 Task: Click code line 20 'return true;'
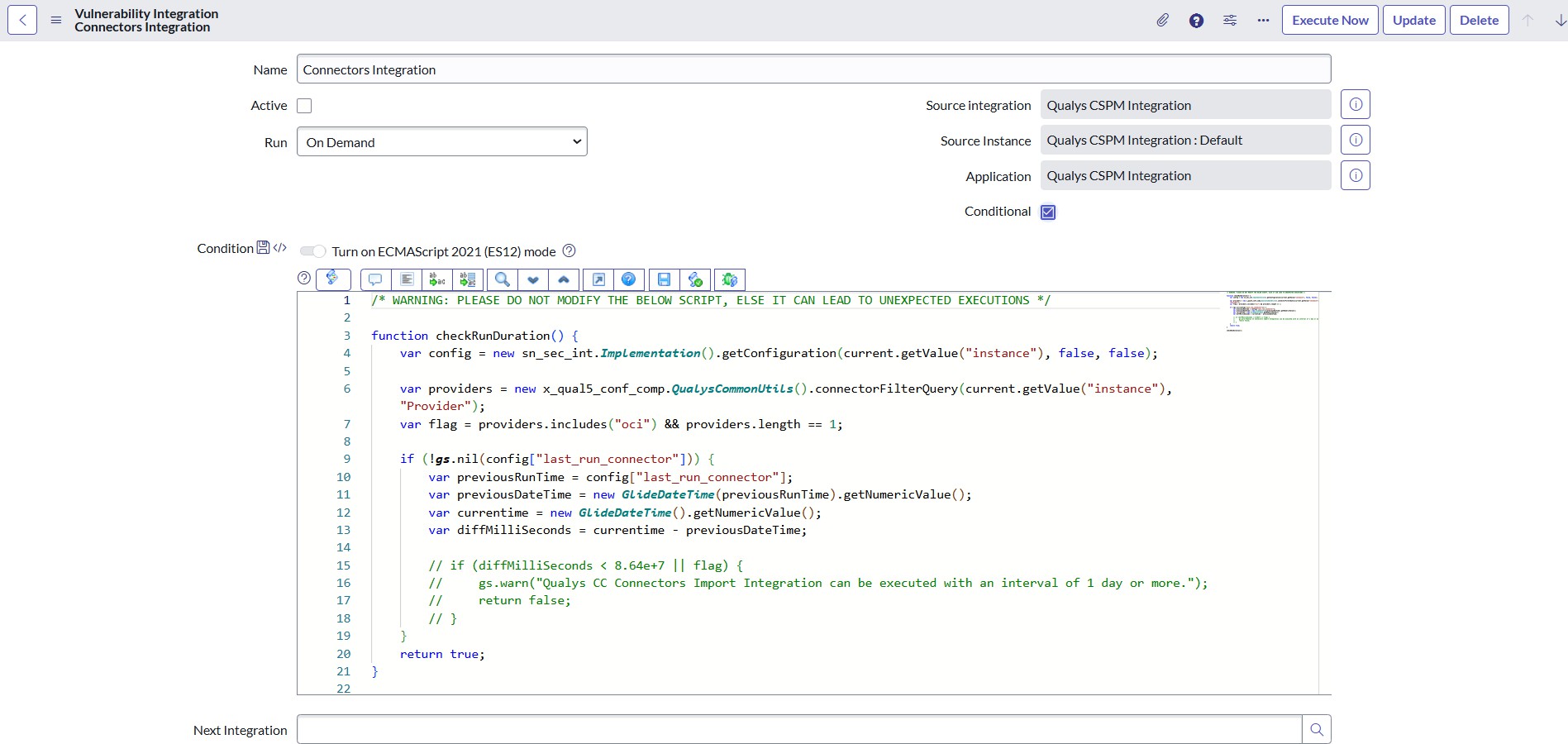[x=442, y=654]
